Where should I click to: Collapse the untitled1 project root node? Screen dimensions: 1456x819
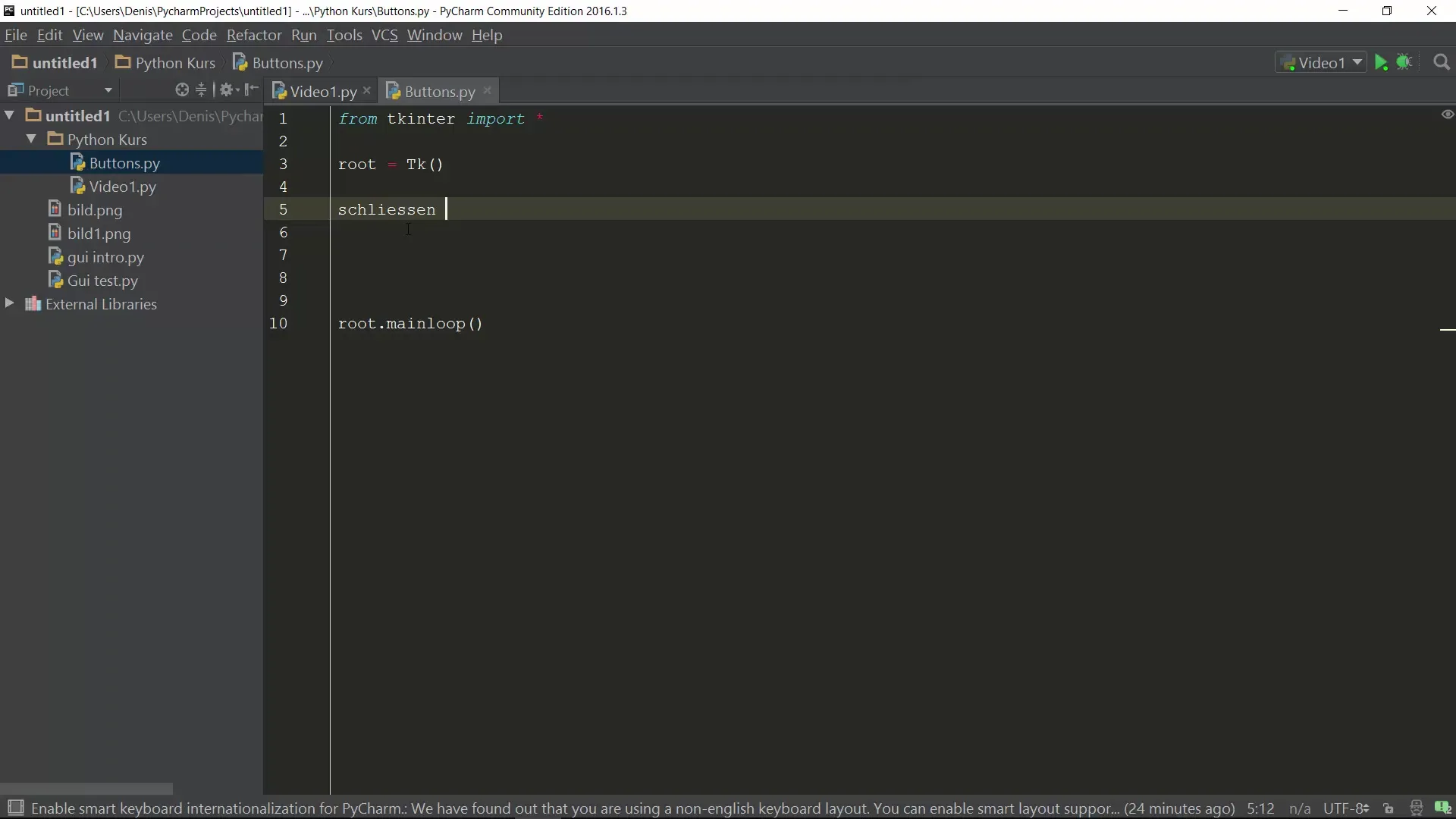click(10, 115)
